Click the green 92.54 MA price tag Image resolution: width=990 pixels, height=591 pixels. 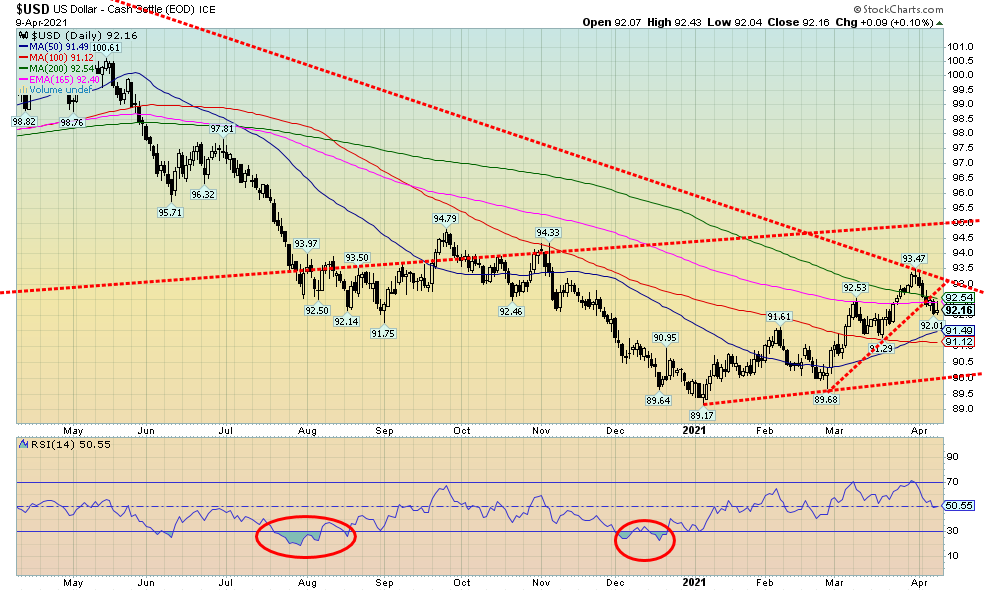coord(958,298)
